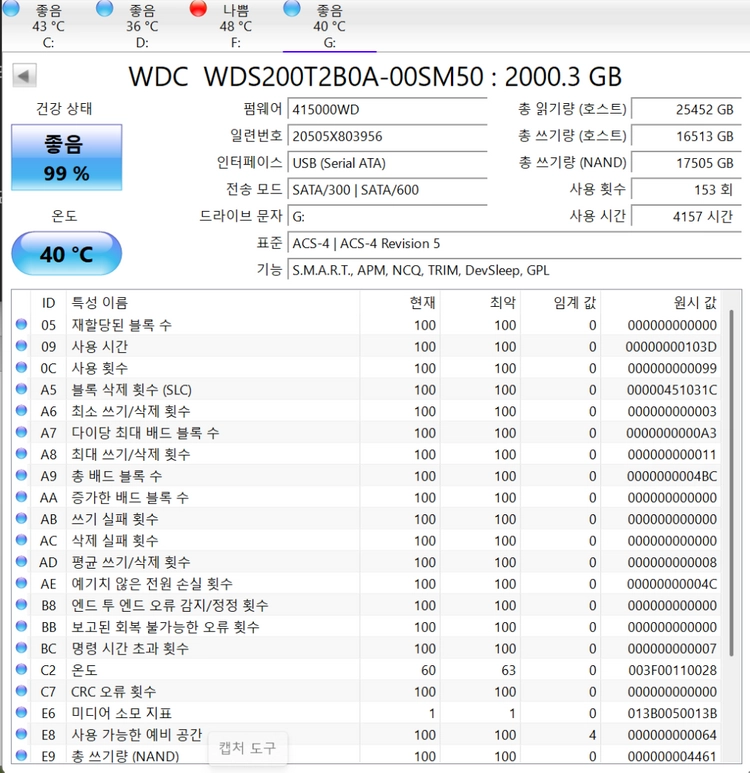Click status orb of attribute A7 row
This screenshot has width=750, height=773.
click(21, 432)
